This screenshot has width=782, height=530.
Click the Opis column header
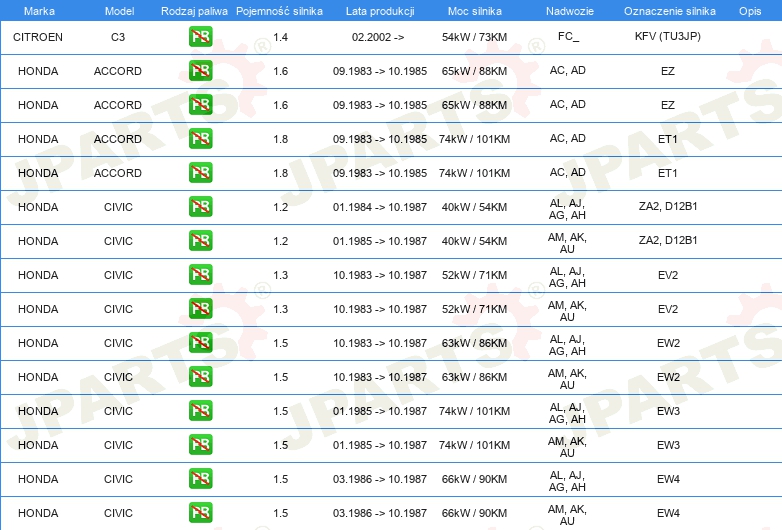coord(750,11)
